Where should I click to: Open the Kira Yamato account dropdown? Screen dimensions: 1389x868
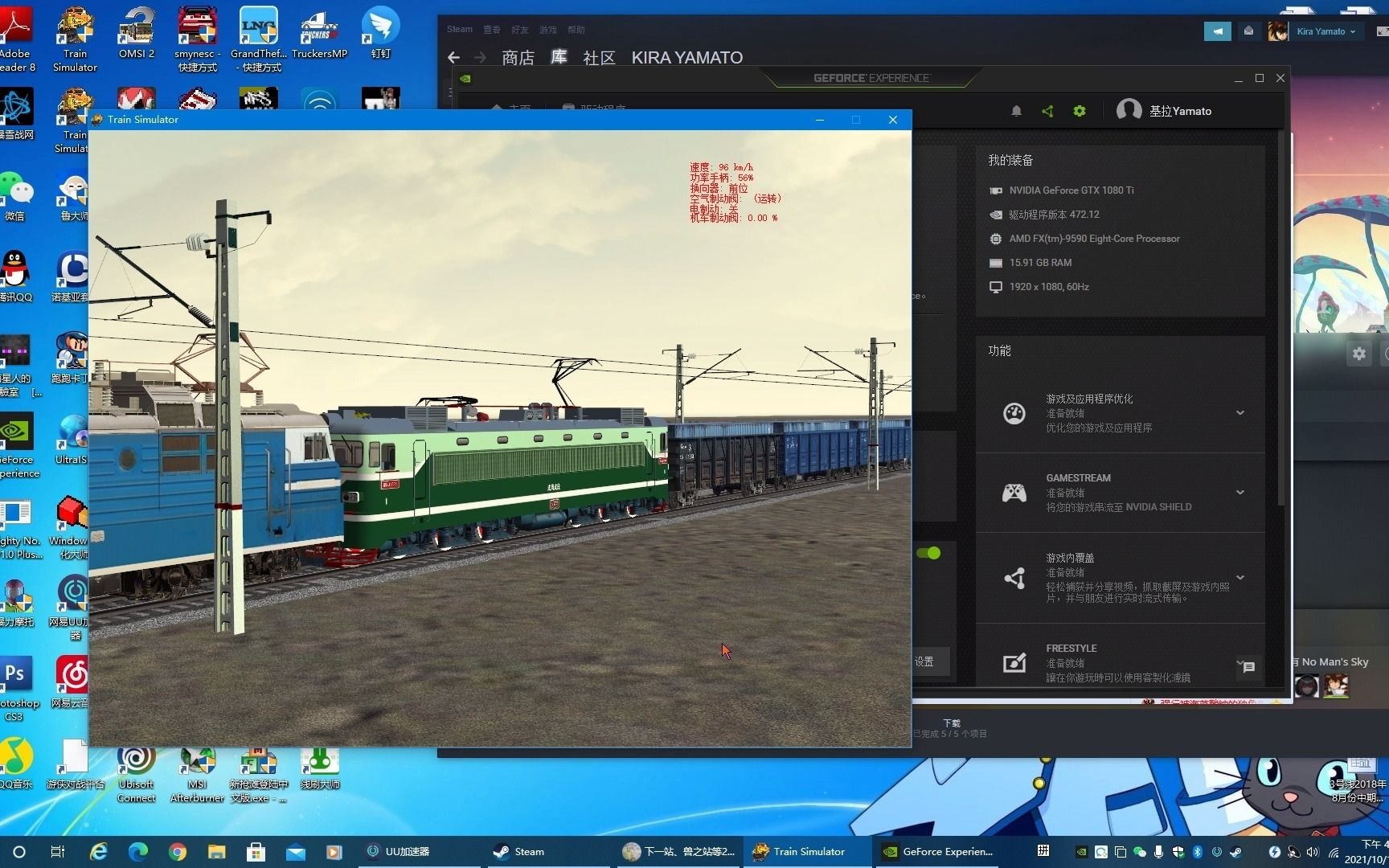(1325, 31)
